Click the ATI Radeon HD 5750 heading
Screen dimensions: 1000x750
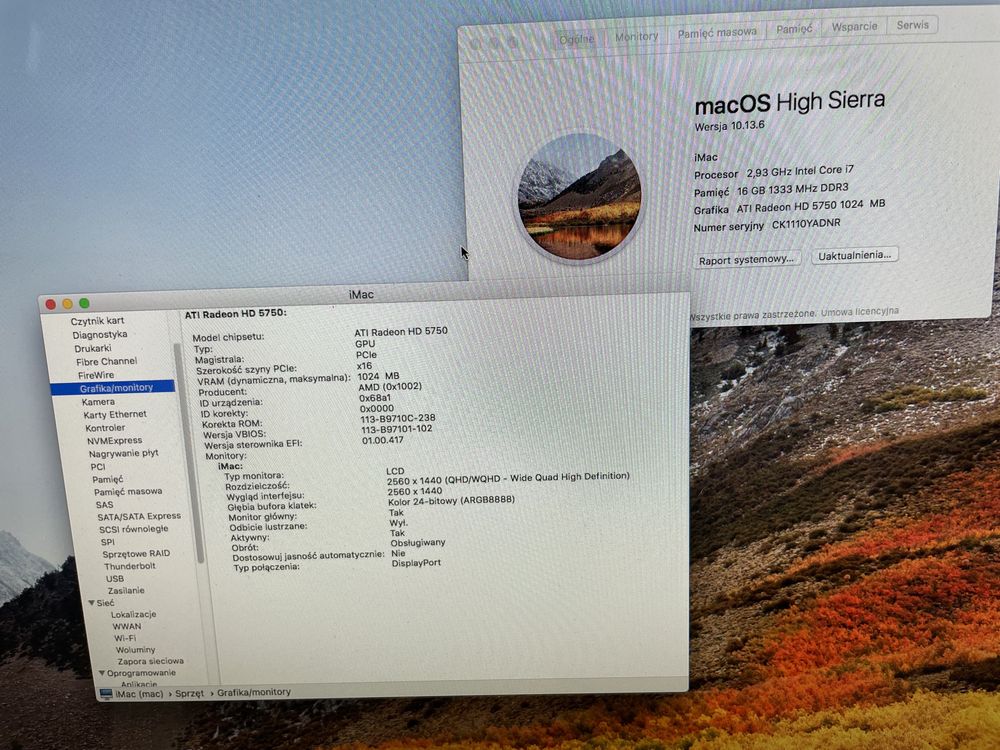click(x=235, y=314)
